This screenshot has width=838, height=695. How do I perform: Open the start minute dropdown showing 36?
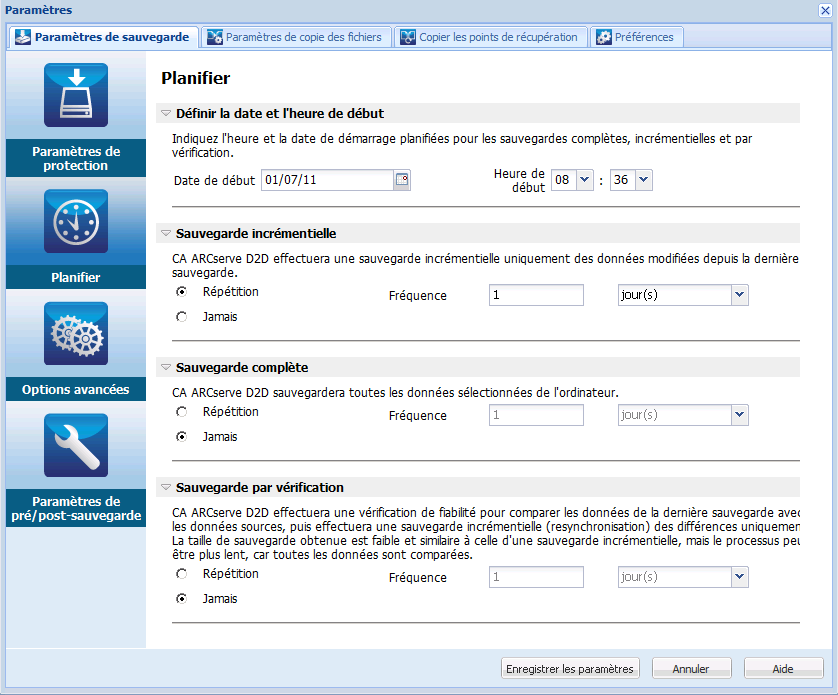pos(643,180)
